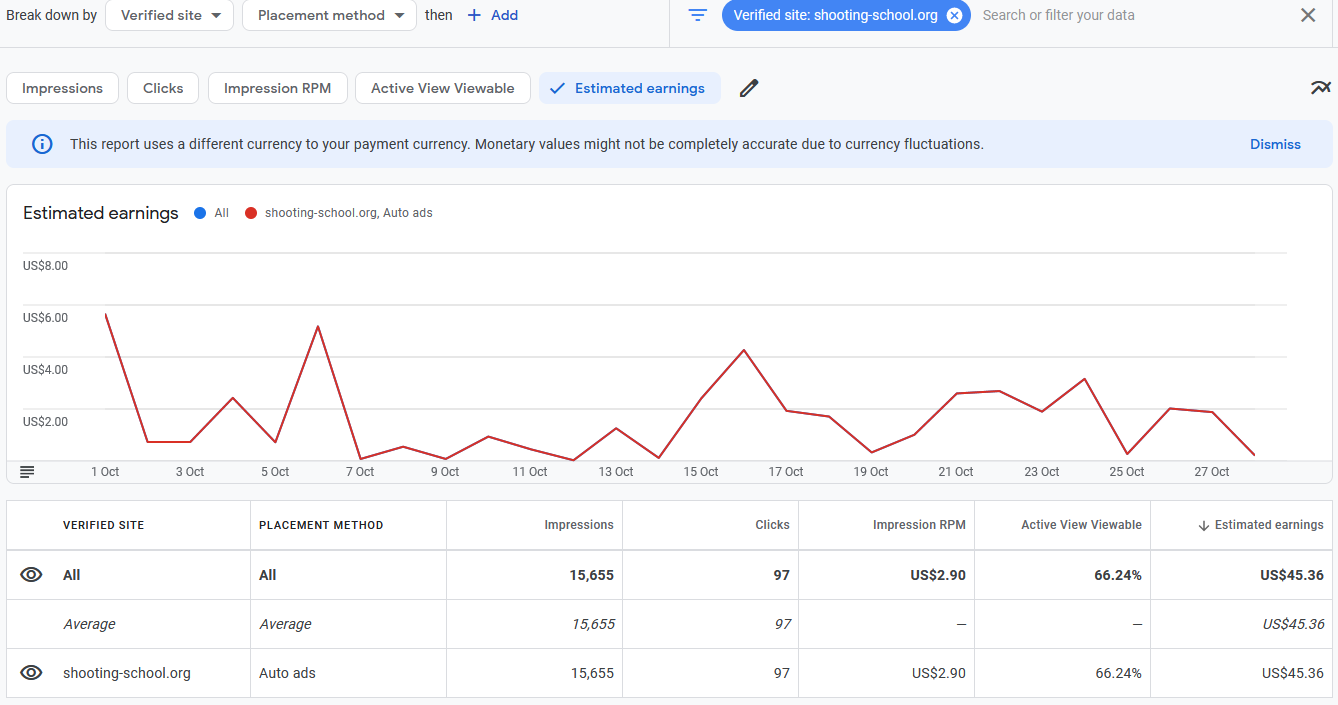Open the Placement method breakdown dropdown
The image size is (1338, 705).
(329, 15)
